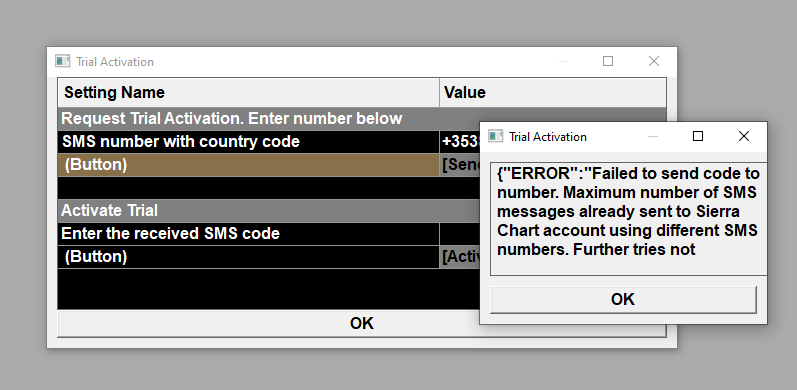Maximize the main Trial Activation window
797x390 pixels.
coord(608,62)
